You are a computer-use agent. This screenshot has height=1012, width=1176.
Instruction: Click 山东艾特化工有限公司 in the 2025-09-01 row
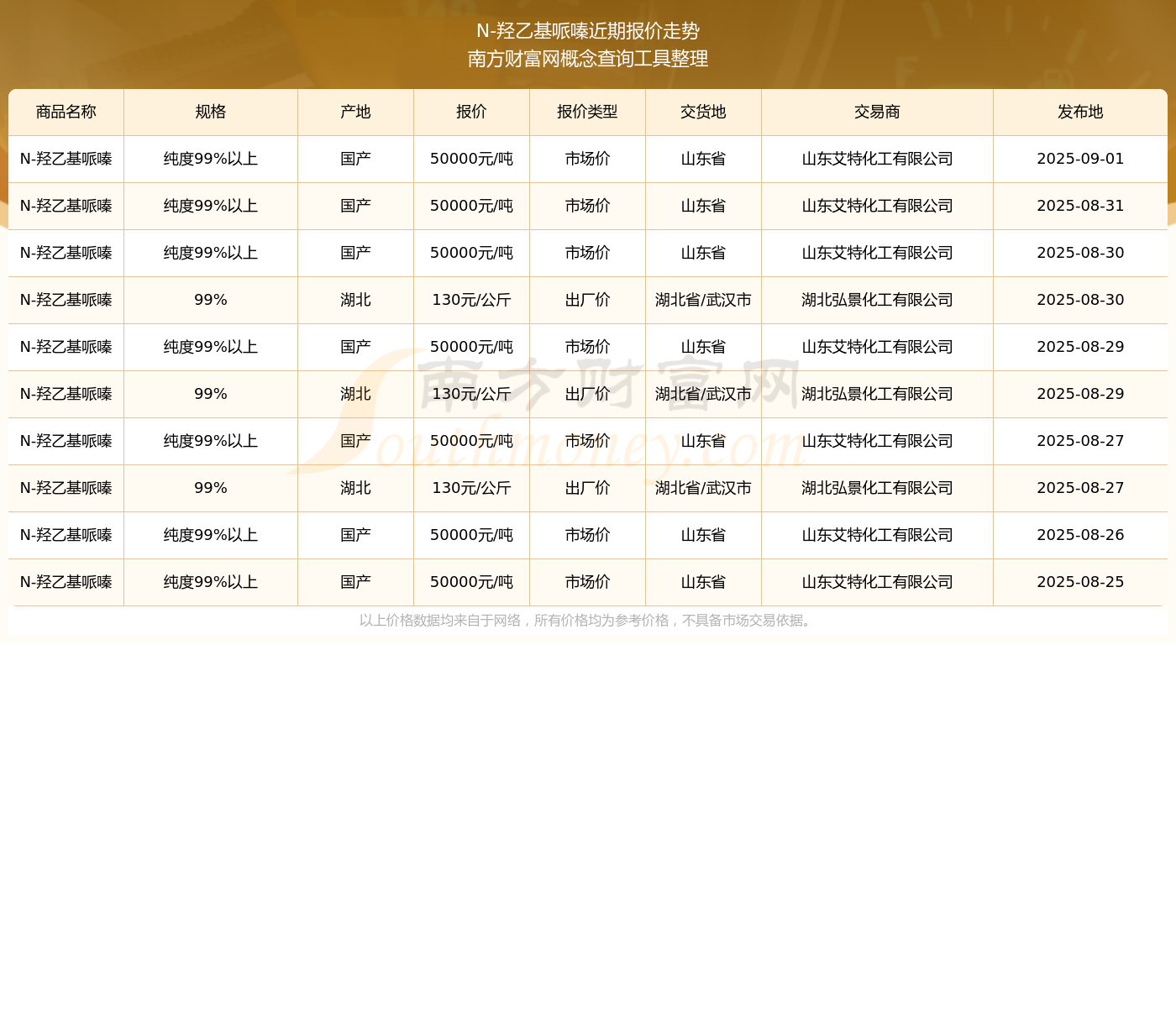click(878, 159)
